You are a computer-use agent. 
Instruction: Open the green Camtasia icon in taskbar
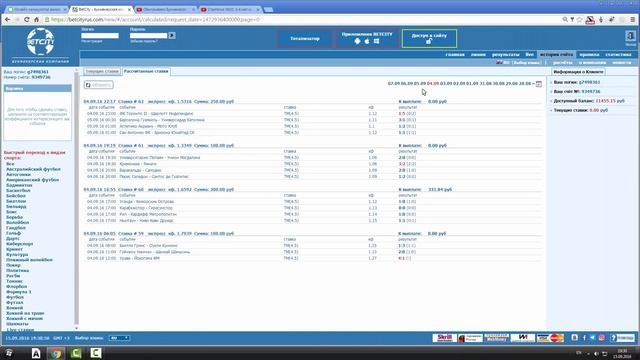coord(76,353)
